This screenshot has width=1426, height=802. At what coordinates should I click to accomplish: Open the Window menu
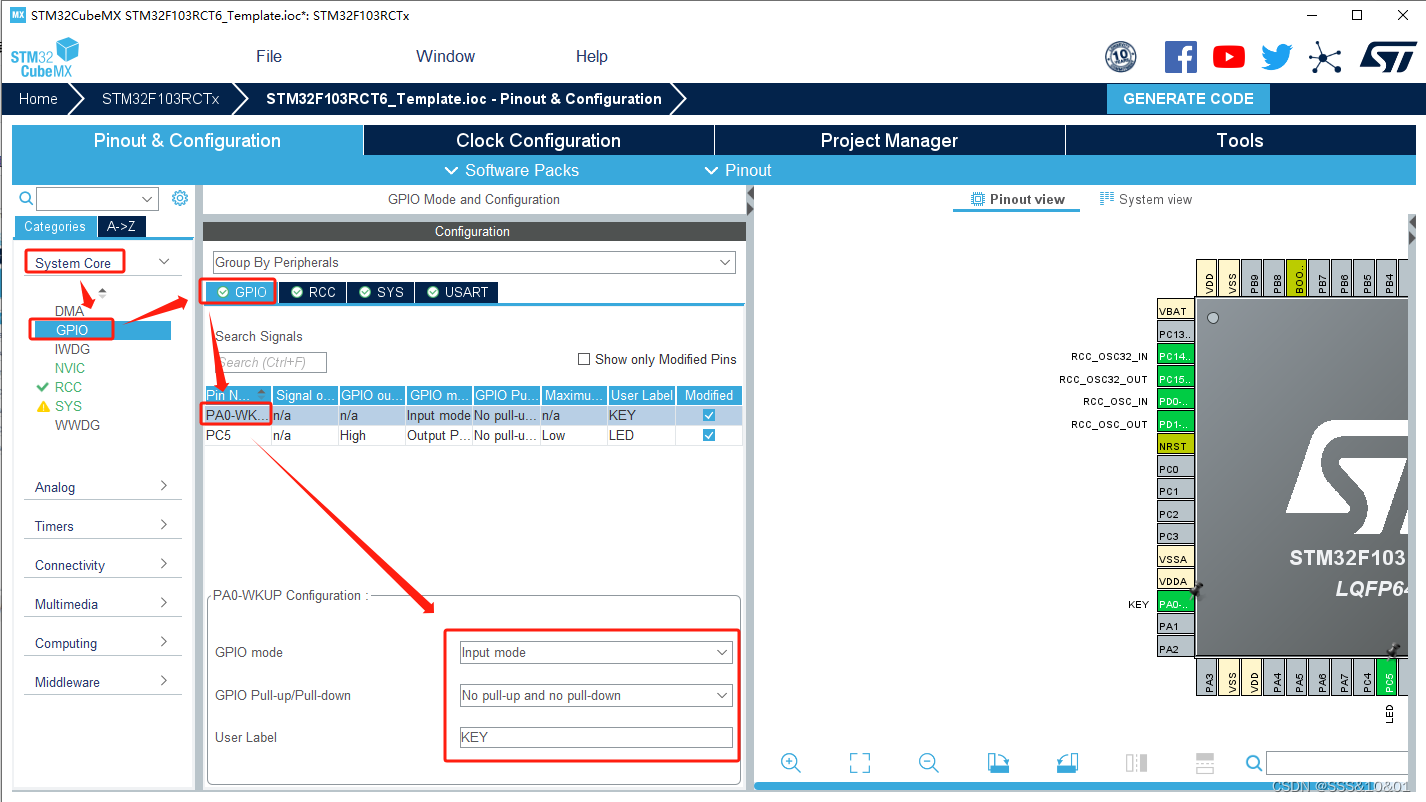coord(446,56)
